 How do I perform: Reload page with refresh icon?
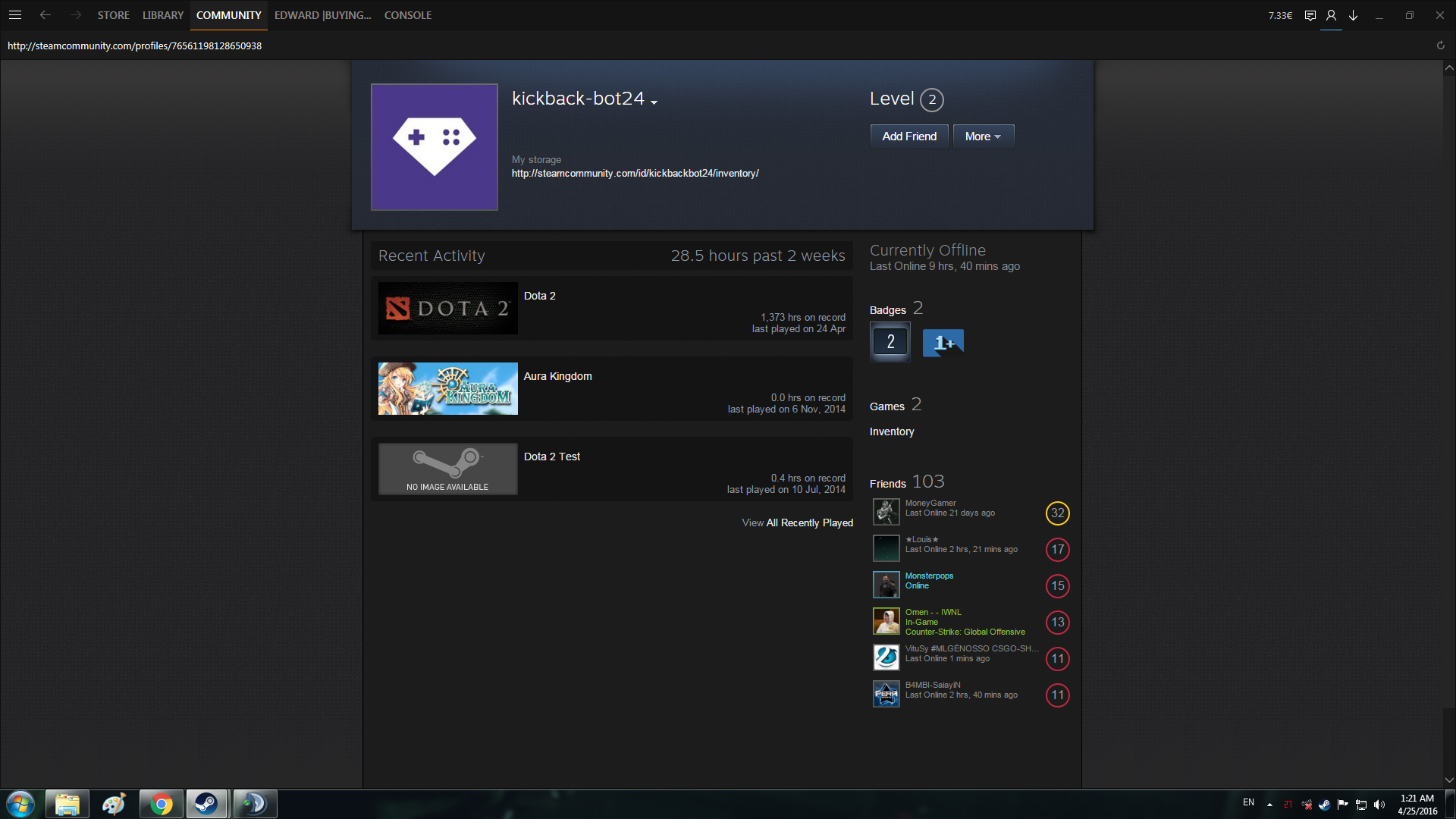click(1440, 45)
